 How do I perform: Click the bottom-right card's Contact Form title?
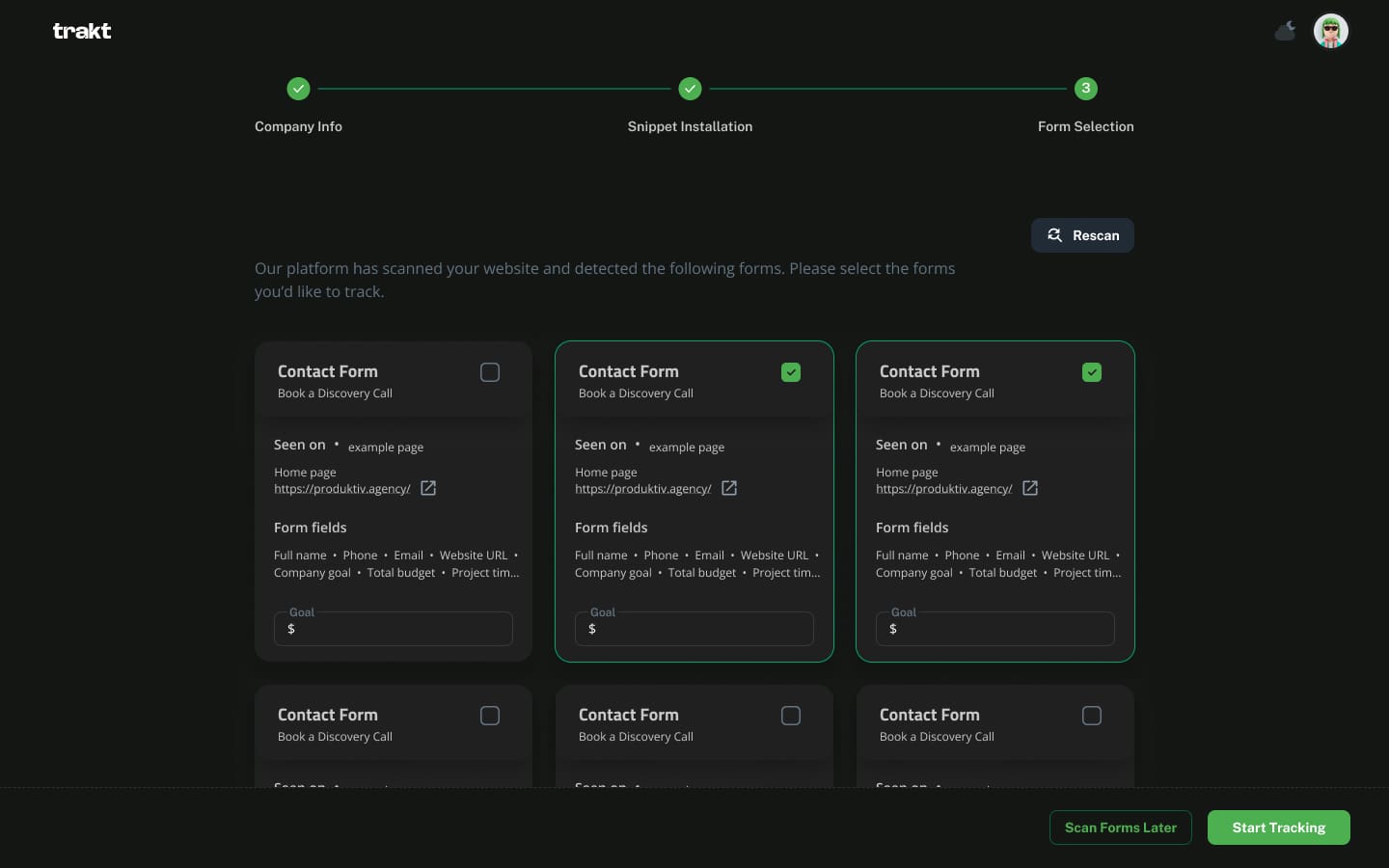pyautogui.click(x=930, y=715)
